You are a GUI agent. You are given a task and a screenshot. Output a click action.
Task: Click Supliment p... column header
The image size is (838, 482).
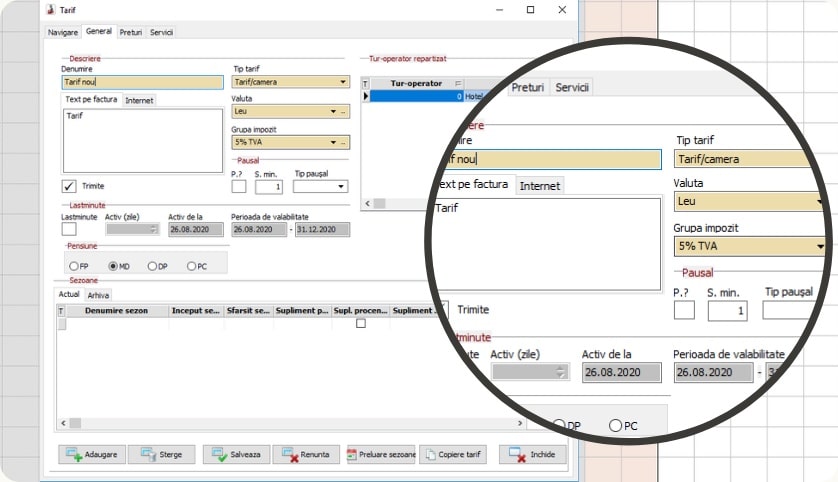(x=302, y=310)
